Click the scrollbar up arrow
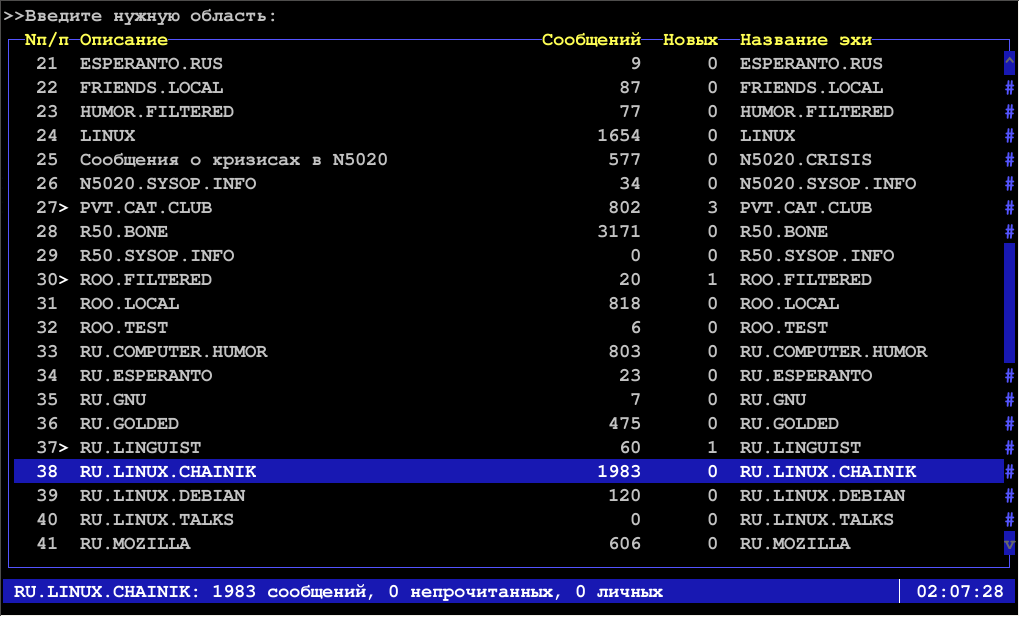The width and height of the screenshot is (1020, 617). coord(1009,64)
